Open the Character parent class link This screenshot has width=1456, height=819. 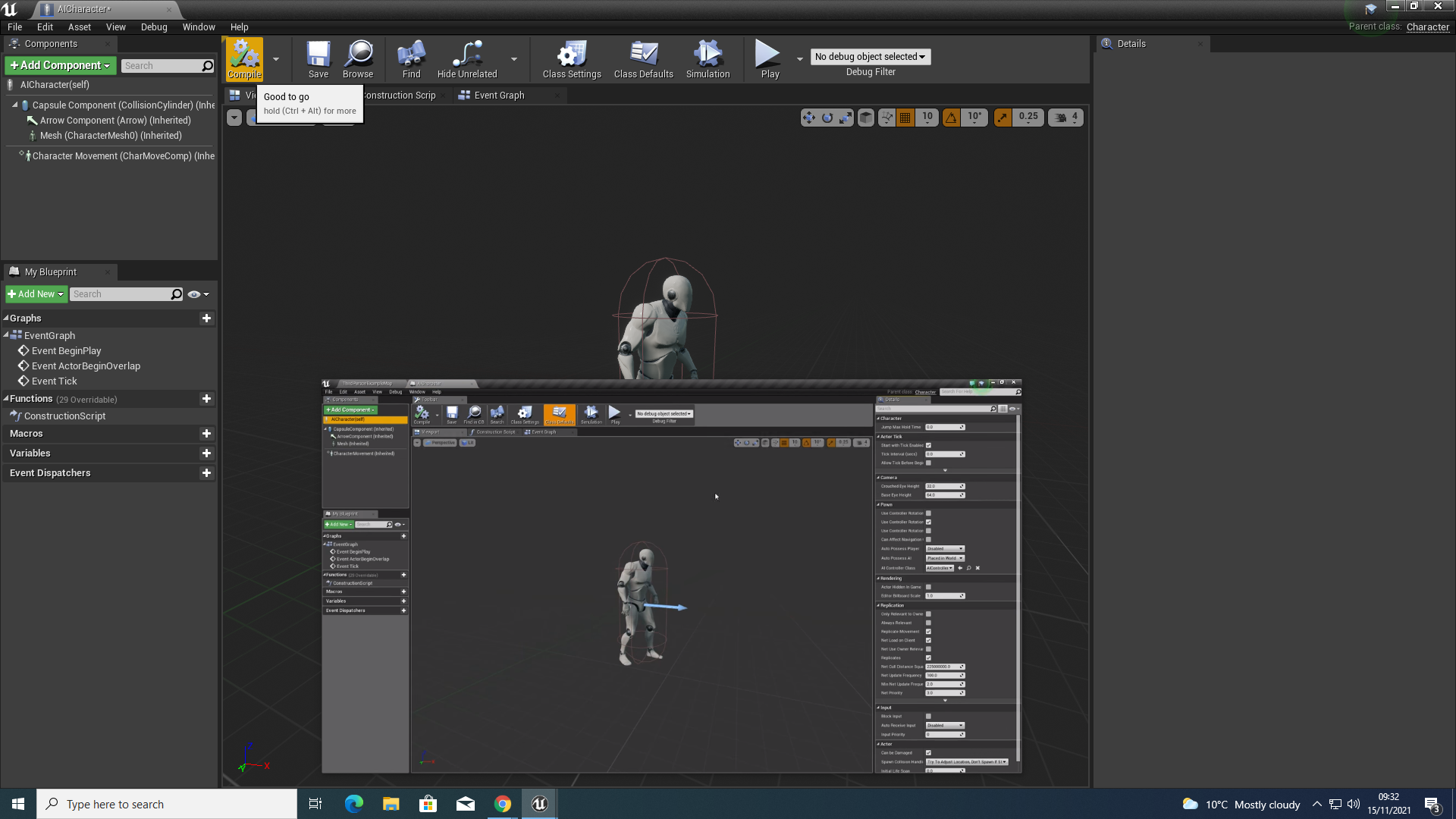pos(1427,27)
